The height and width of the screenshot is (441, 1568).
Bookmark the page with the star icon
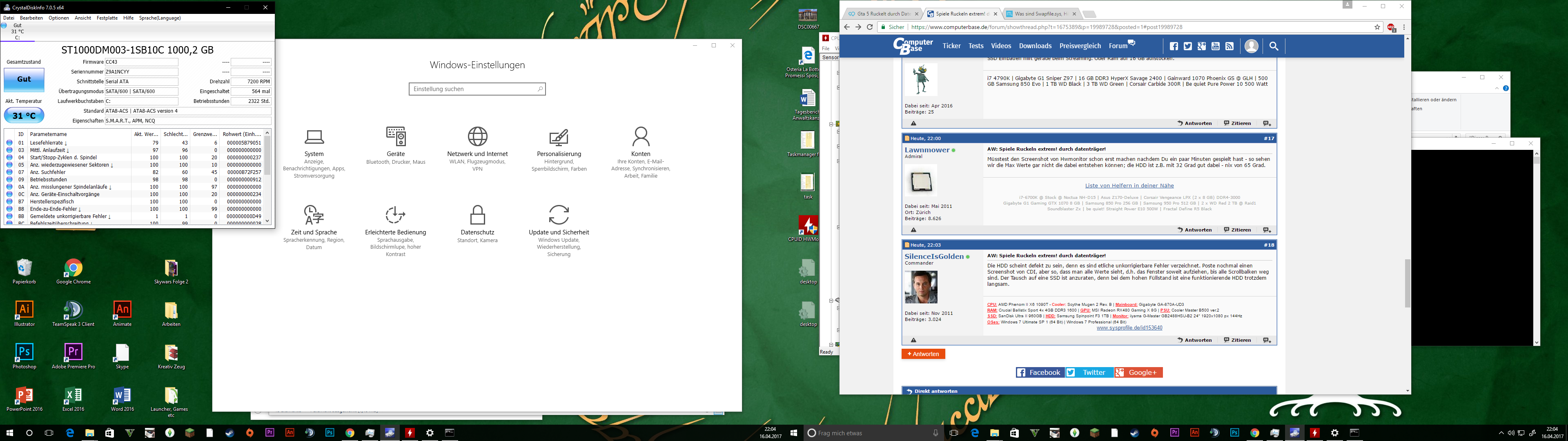tap(1377, 27)
